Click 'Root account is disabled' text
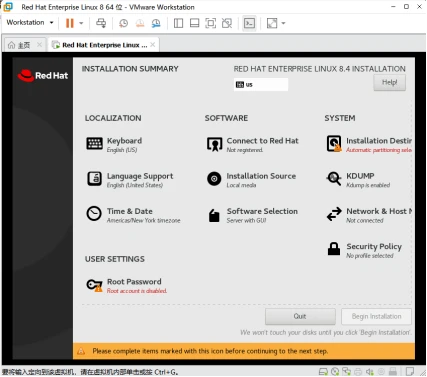 137,291
